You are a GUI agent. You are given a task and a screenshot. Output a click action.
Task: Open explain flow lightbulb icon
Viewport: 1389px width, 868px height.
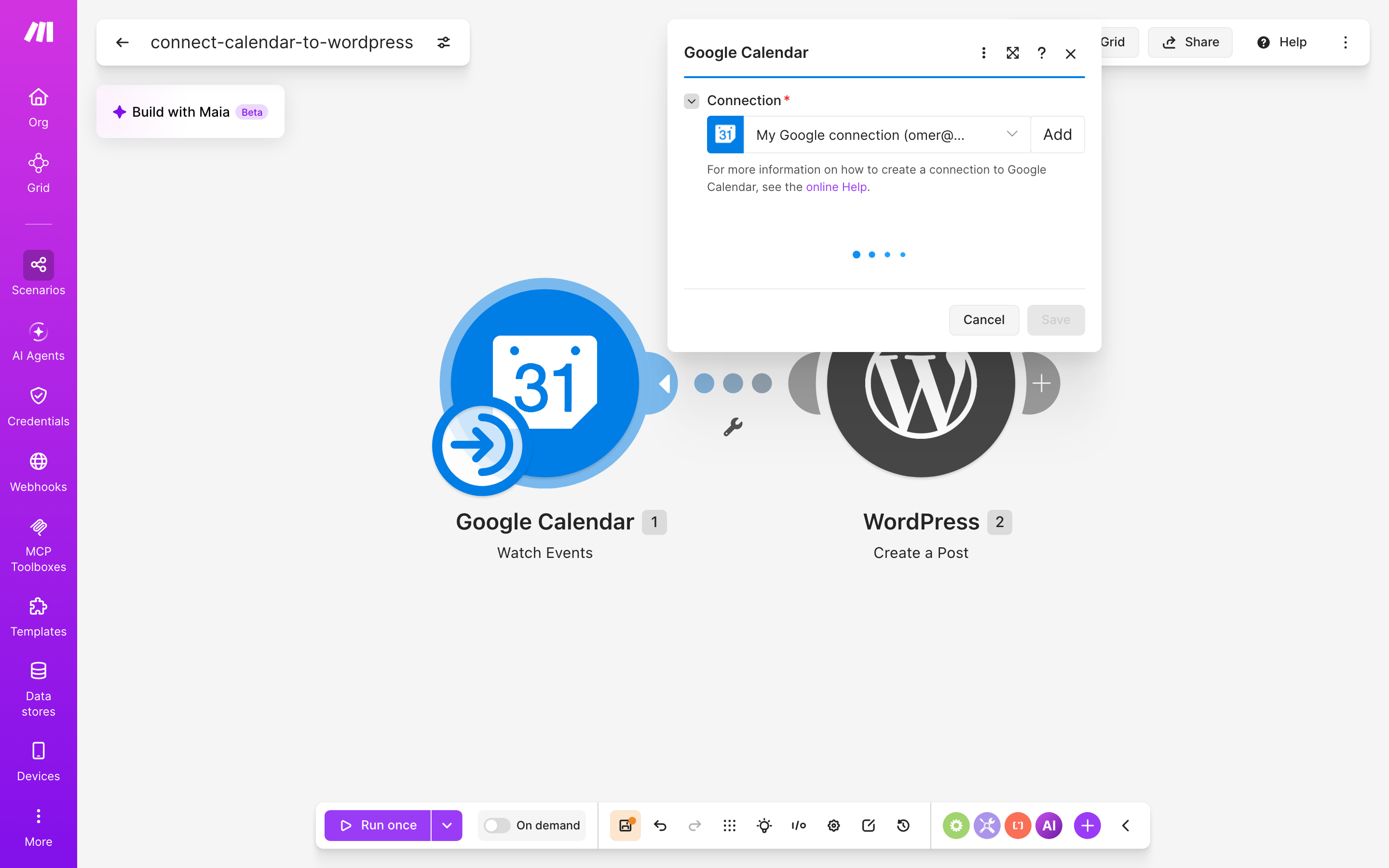[764, 826]
